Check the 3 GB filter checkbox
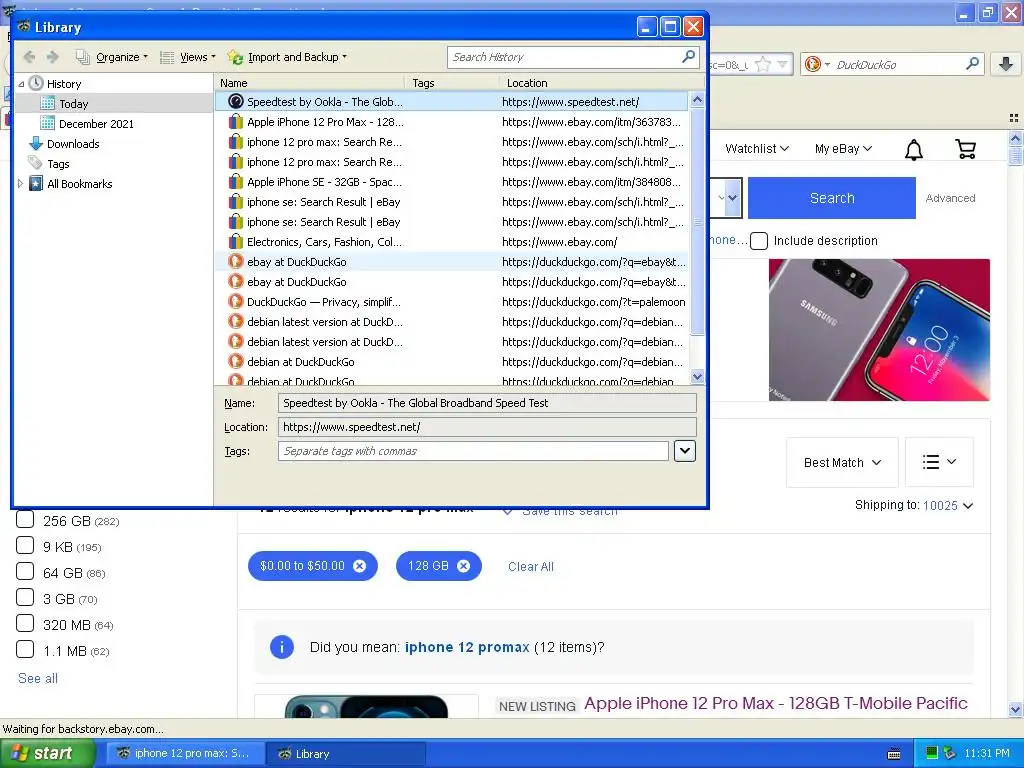The height and width of the screenshot is (768, 1024). (x=25, y=598)
